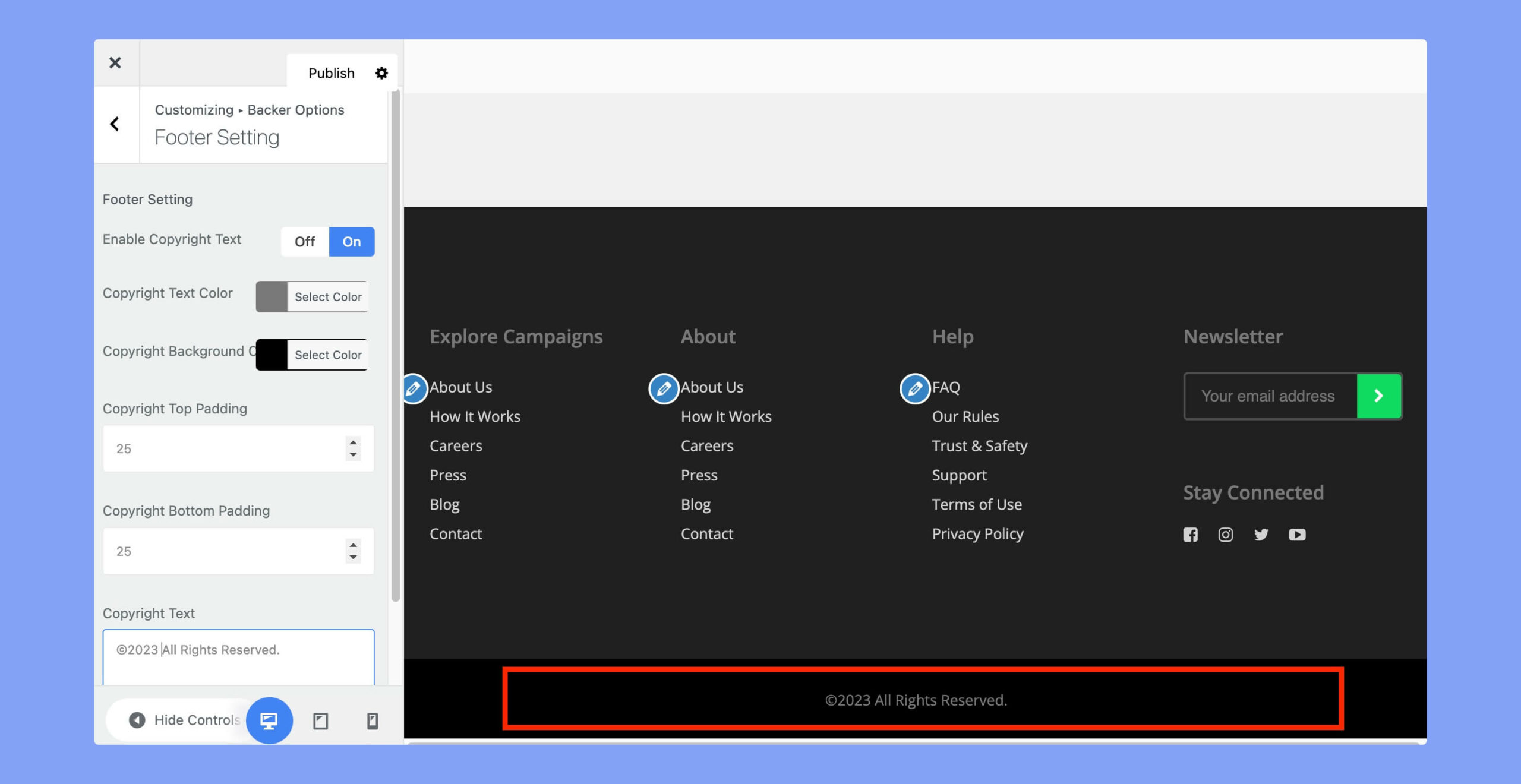Image resolution: width=1521 pixels, height=784 pixels.
Task: Click the settings gear icon
Action: pos(381,72)
